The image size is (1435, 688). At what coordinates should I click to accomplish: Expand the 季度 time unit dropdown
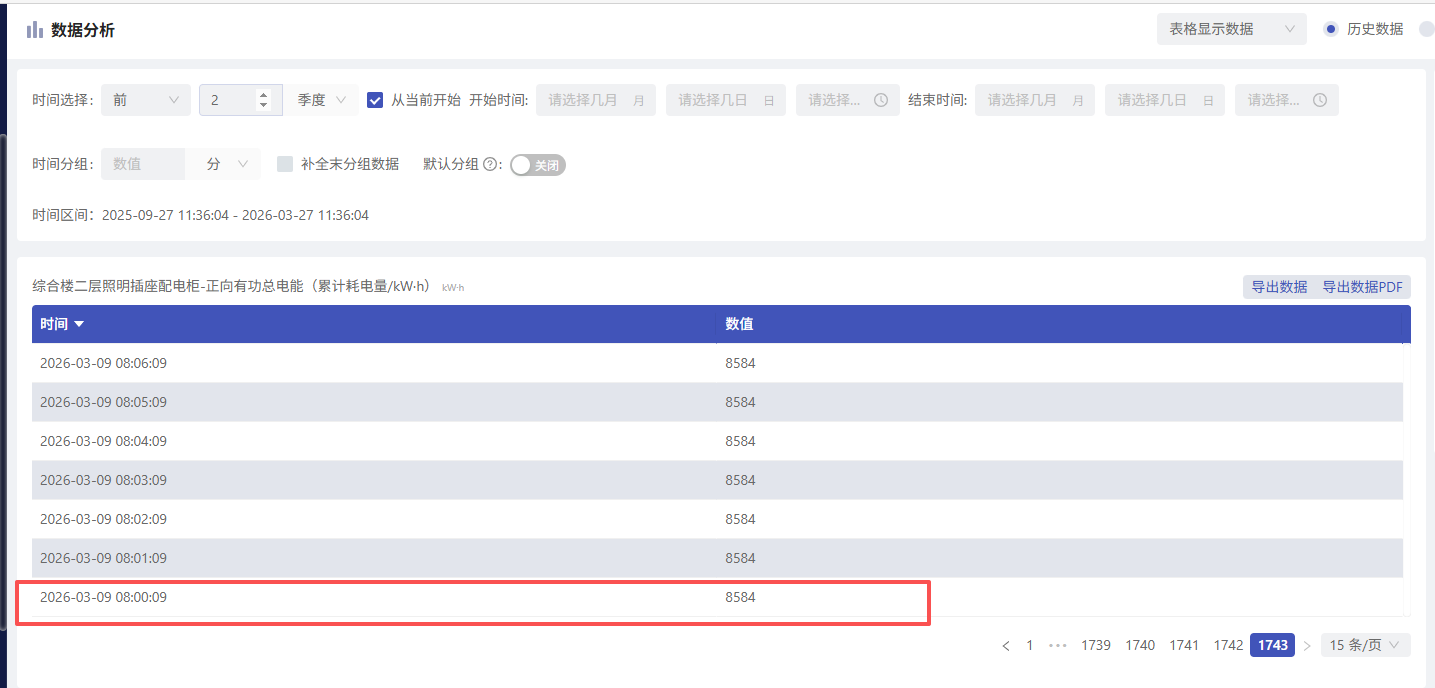(322, 100)
